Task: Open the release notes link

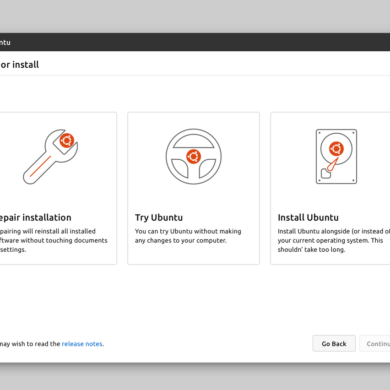Action: click(82, 344)
